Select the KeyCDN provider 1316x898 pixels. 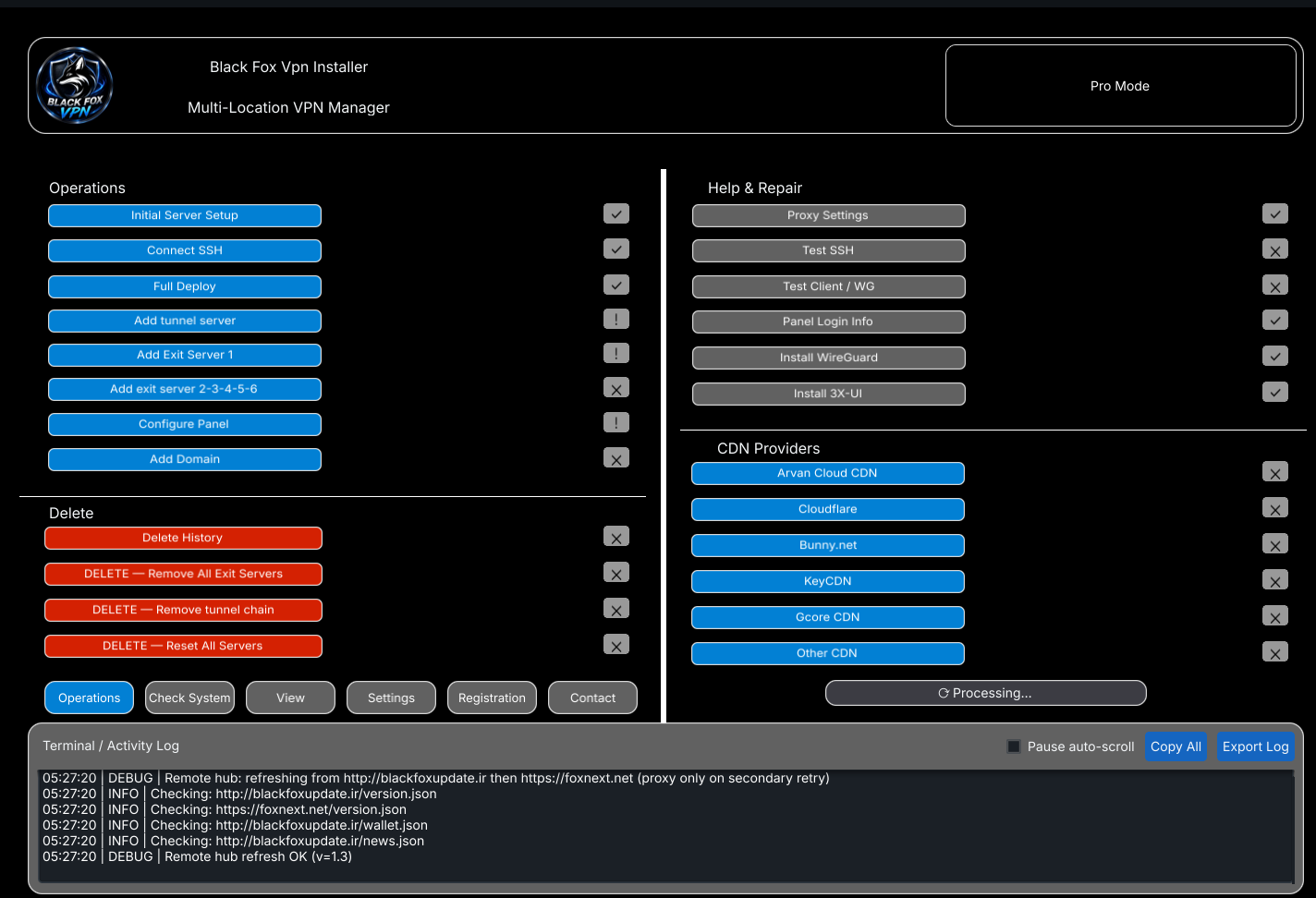[828, 581]
